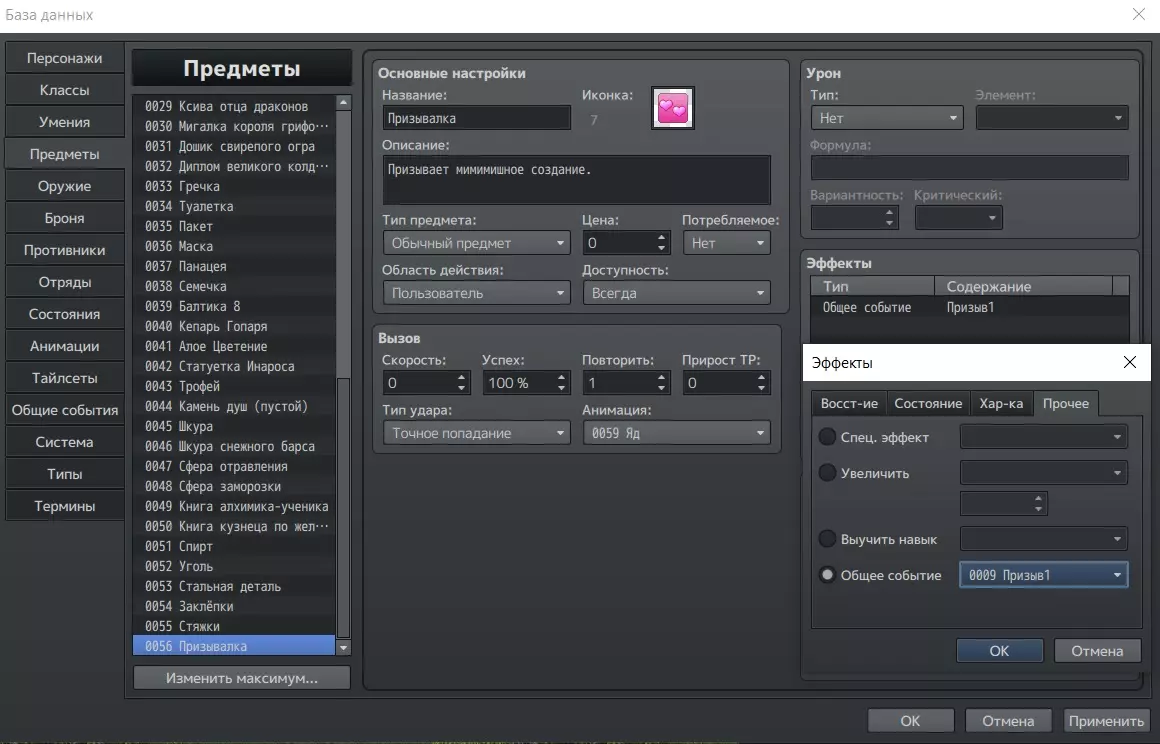
Task: Click the Цена value field
Action: pos(618,243)
